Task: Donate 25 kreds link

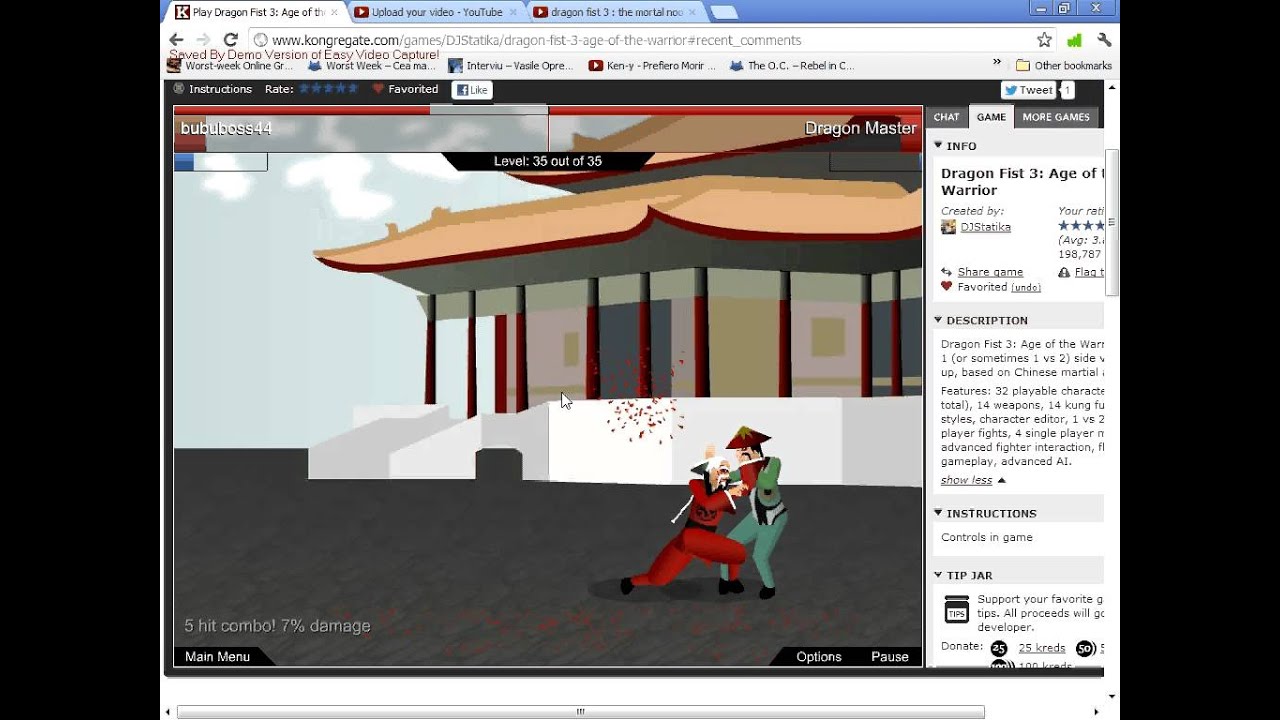Action: click(x=1041, y=648)
